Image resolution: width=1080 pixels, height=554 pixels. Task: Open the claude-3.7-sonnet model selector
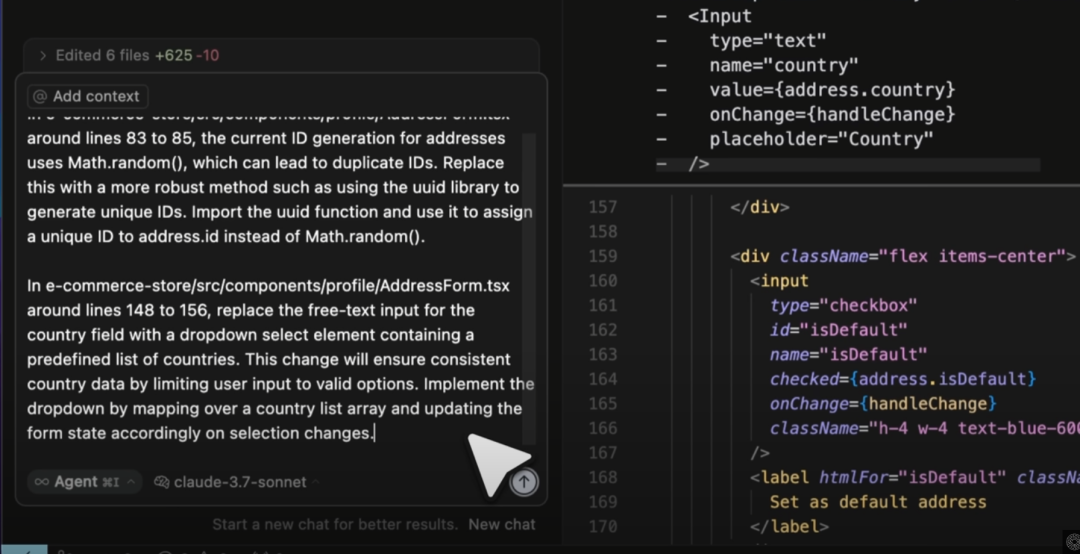(x=236, y=482)
